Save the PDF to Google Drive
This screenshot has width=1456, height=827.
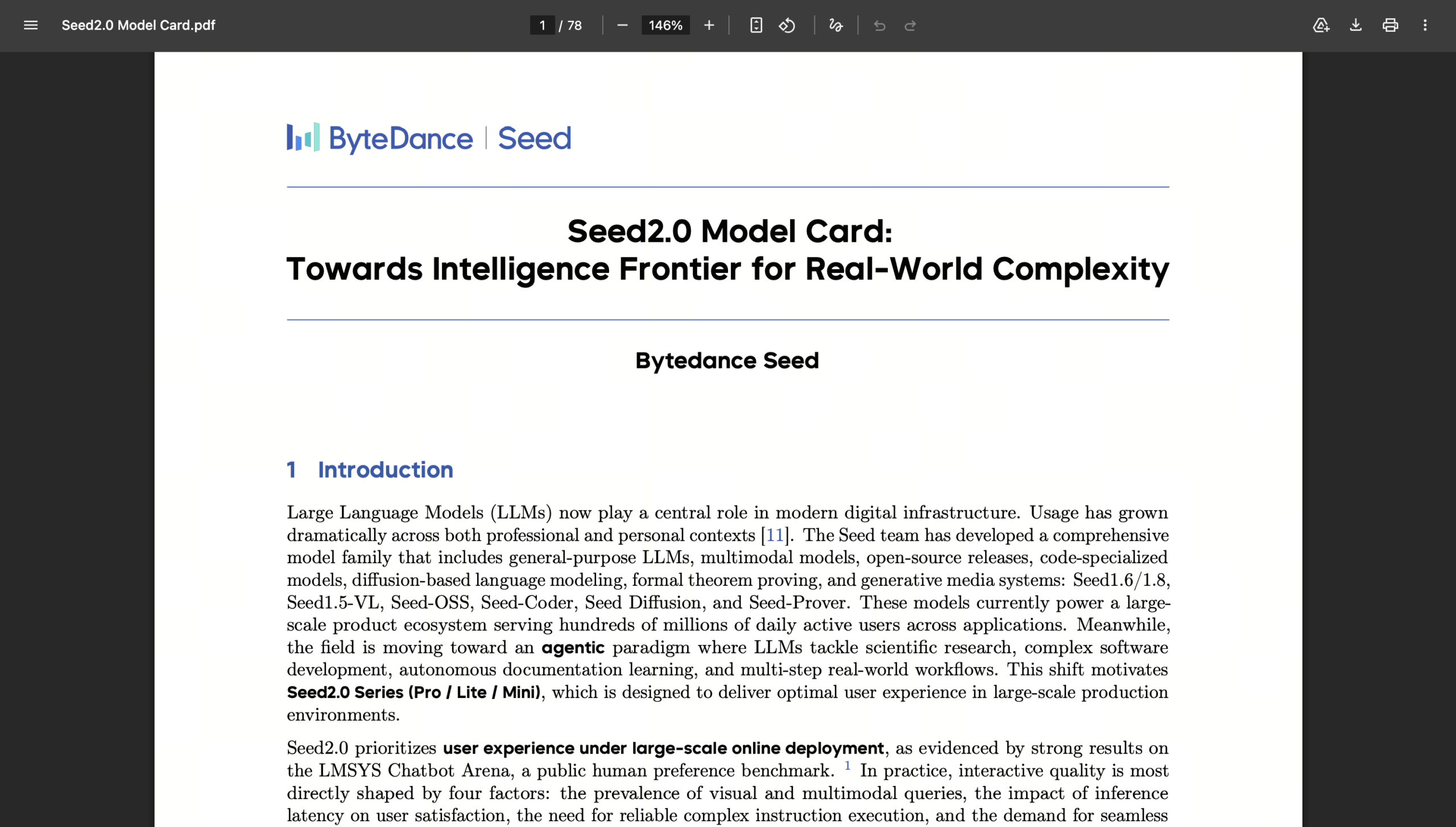click(1321, 25)
